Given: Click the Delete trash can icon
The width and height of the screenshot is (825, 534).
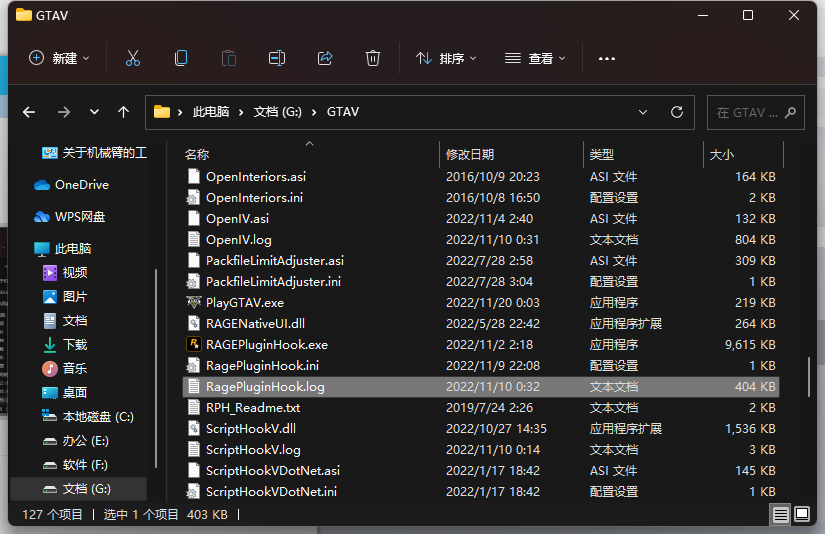Looking at the screenshot, I should pos(373,58).
